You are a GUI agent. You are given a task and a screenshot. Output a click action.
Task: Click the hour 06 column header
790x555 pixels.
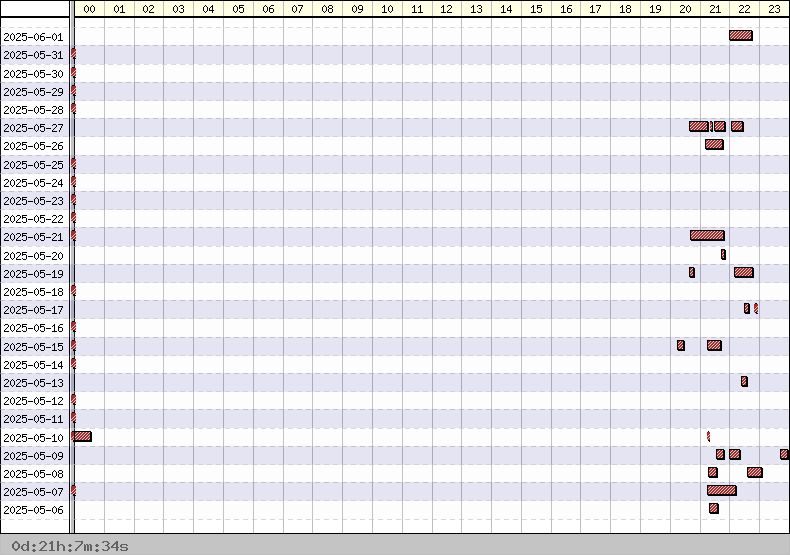(x=268, y=9)
